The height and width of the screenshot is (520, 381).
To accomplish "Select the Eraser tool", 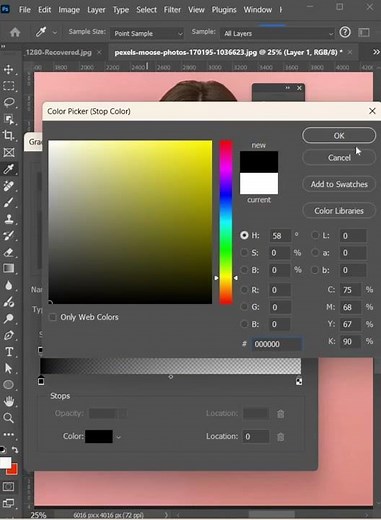I will tap(9, 252).
